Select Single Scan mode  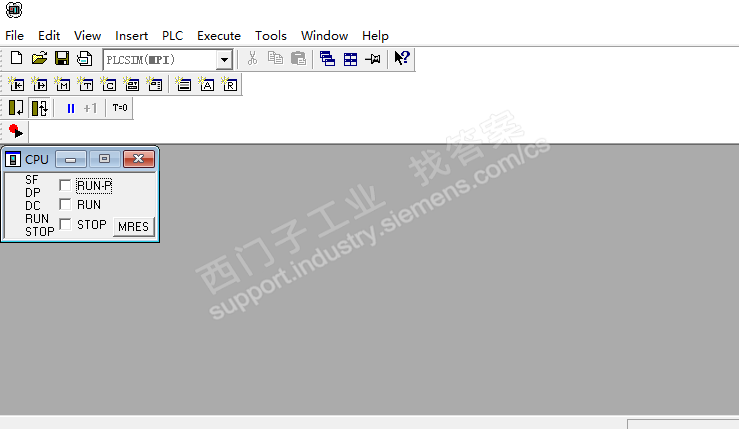pyautogui.click(x=16, y=108)
